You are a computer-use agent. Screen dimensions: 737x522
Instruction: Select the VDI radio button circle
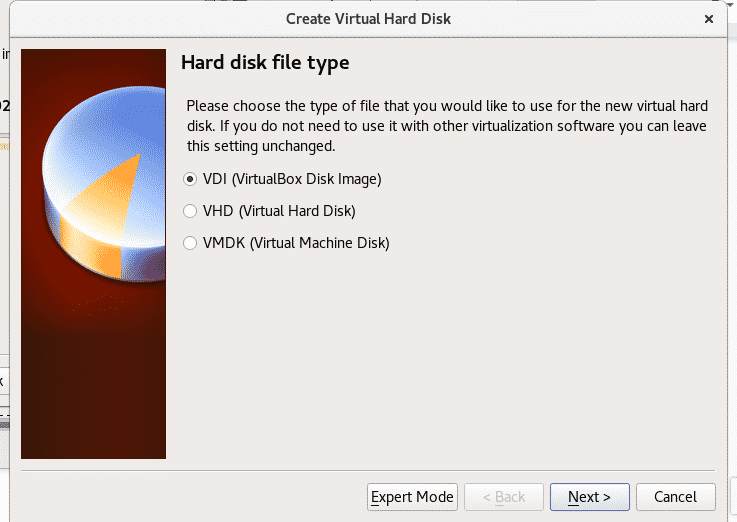(x=190, y=179)
